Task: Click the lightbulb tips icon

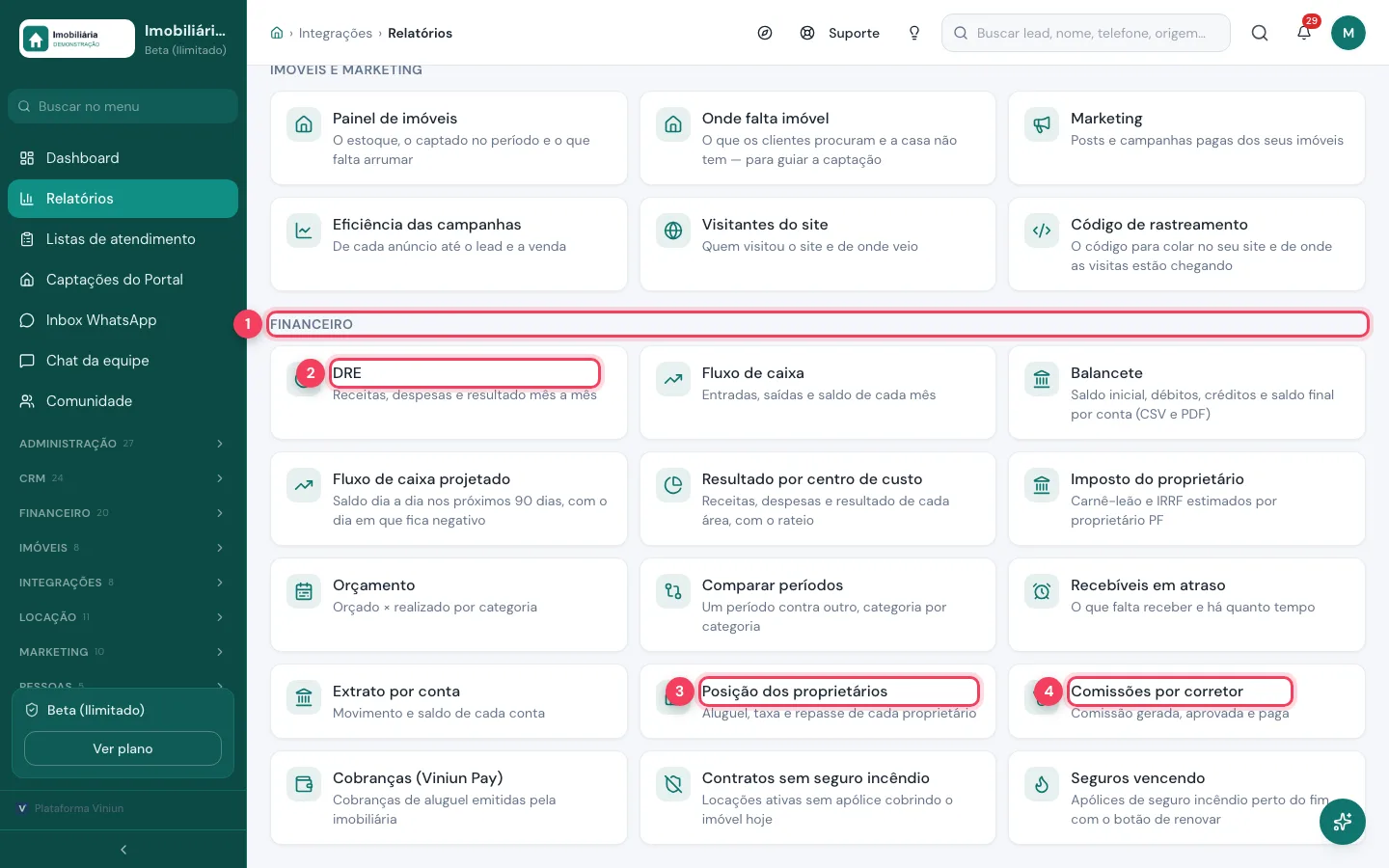Action: click(914, 33)
